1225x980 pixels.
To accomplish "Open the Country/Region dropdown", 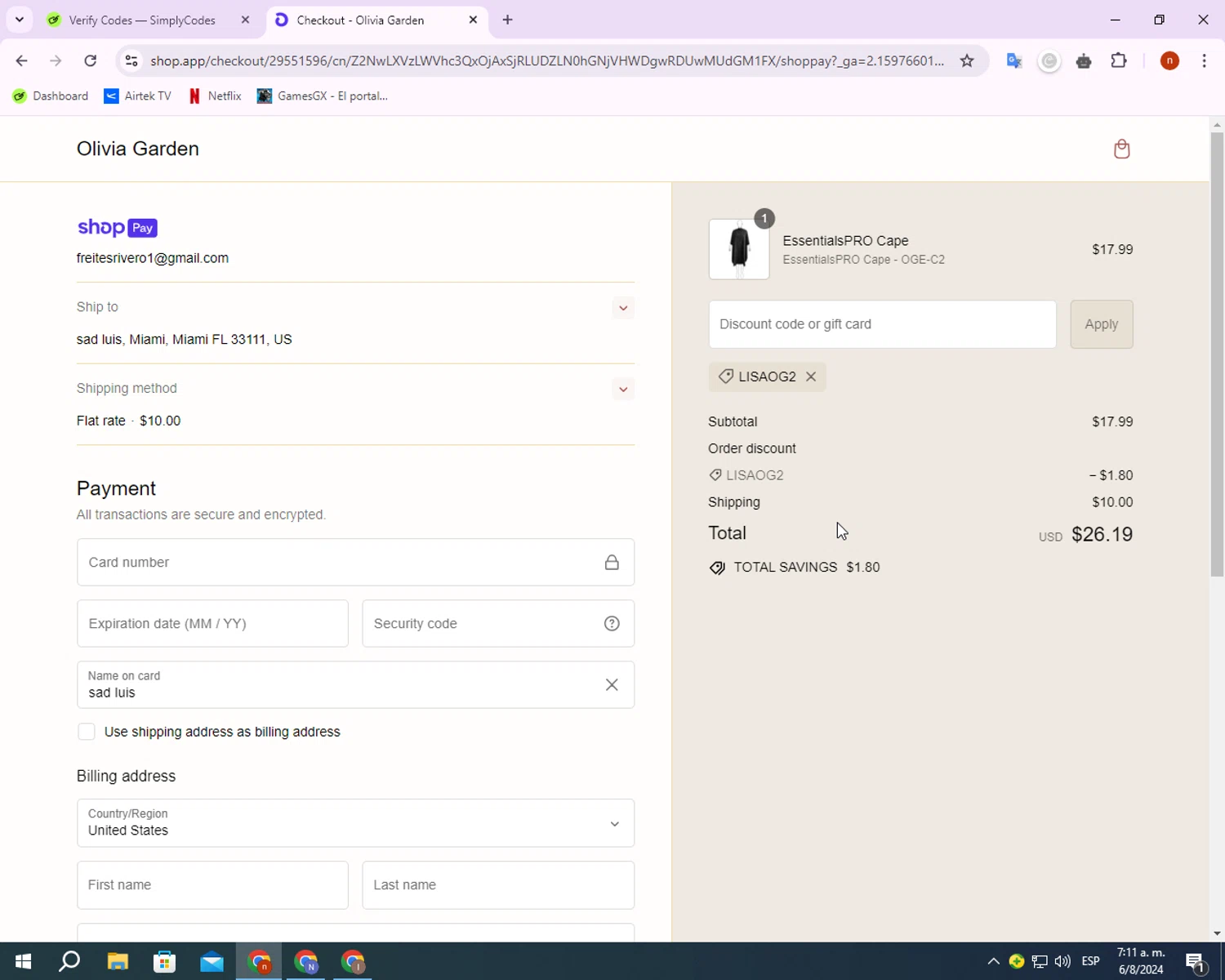I will coord(355,823).
